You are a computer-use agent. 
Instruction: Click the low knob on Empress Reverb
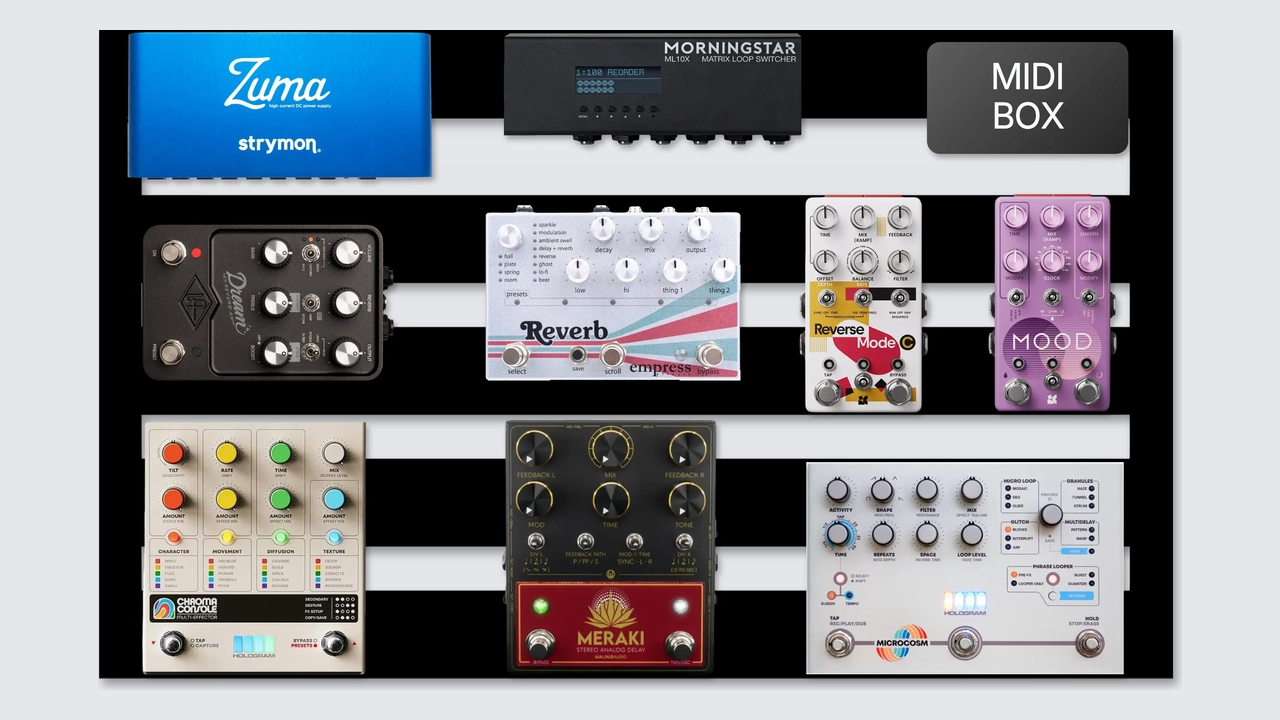tap(578, 269)
